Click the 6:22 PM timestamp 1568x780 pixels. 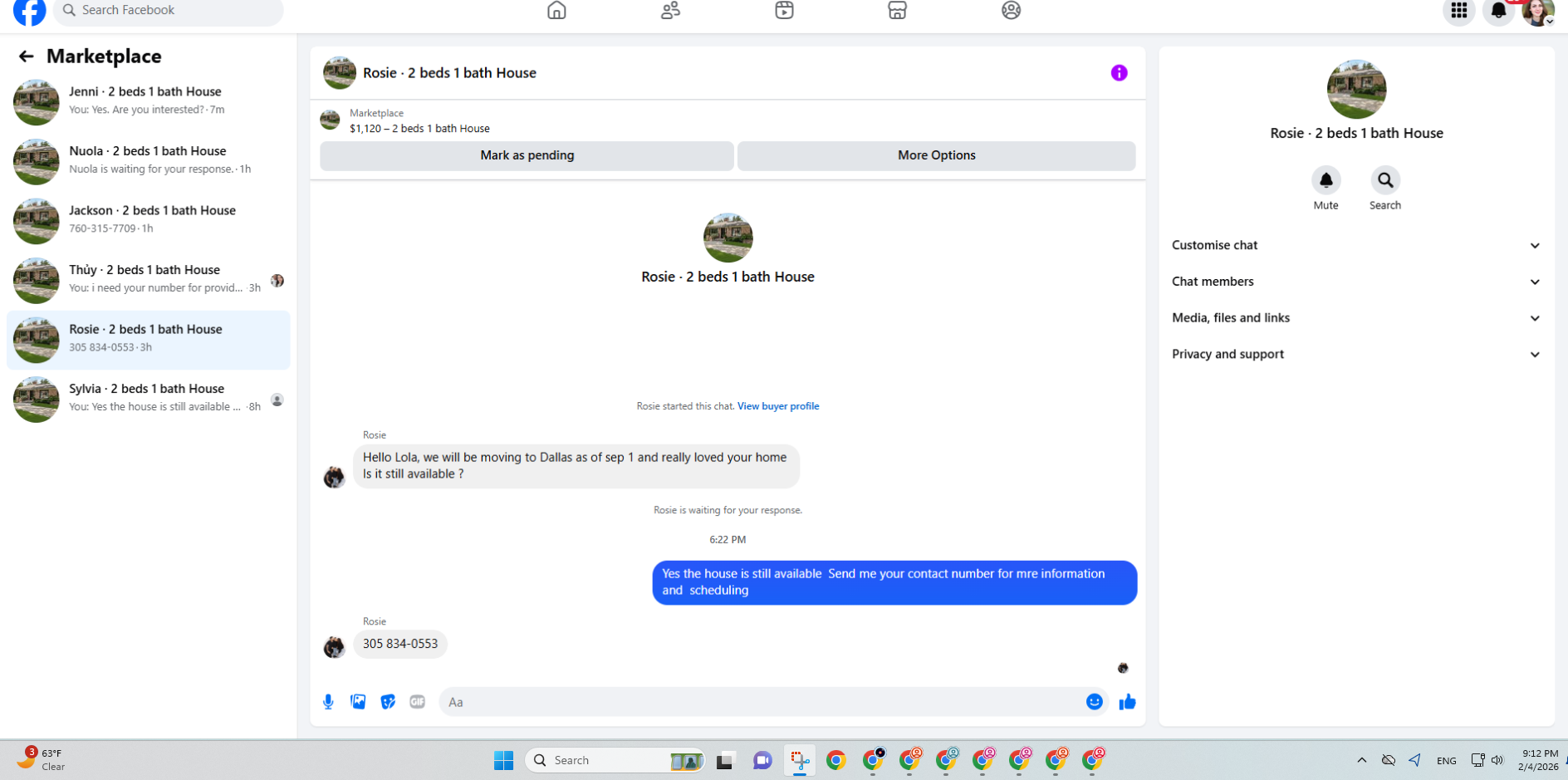tap(728, 540)
